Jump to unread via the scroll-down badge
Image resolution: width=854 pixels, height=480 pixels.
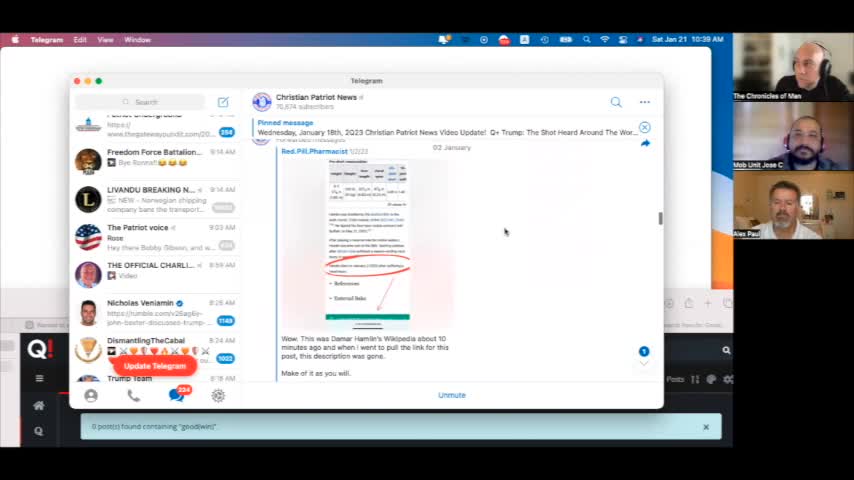pyautogui.click(x=644, y=355)
